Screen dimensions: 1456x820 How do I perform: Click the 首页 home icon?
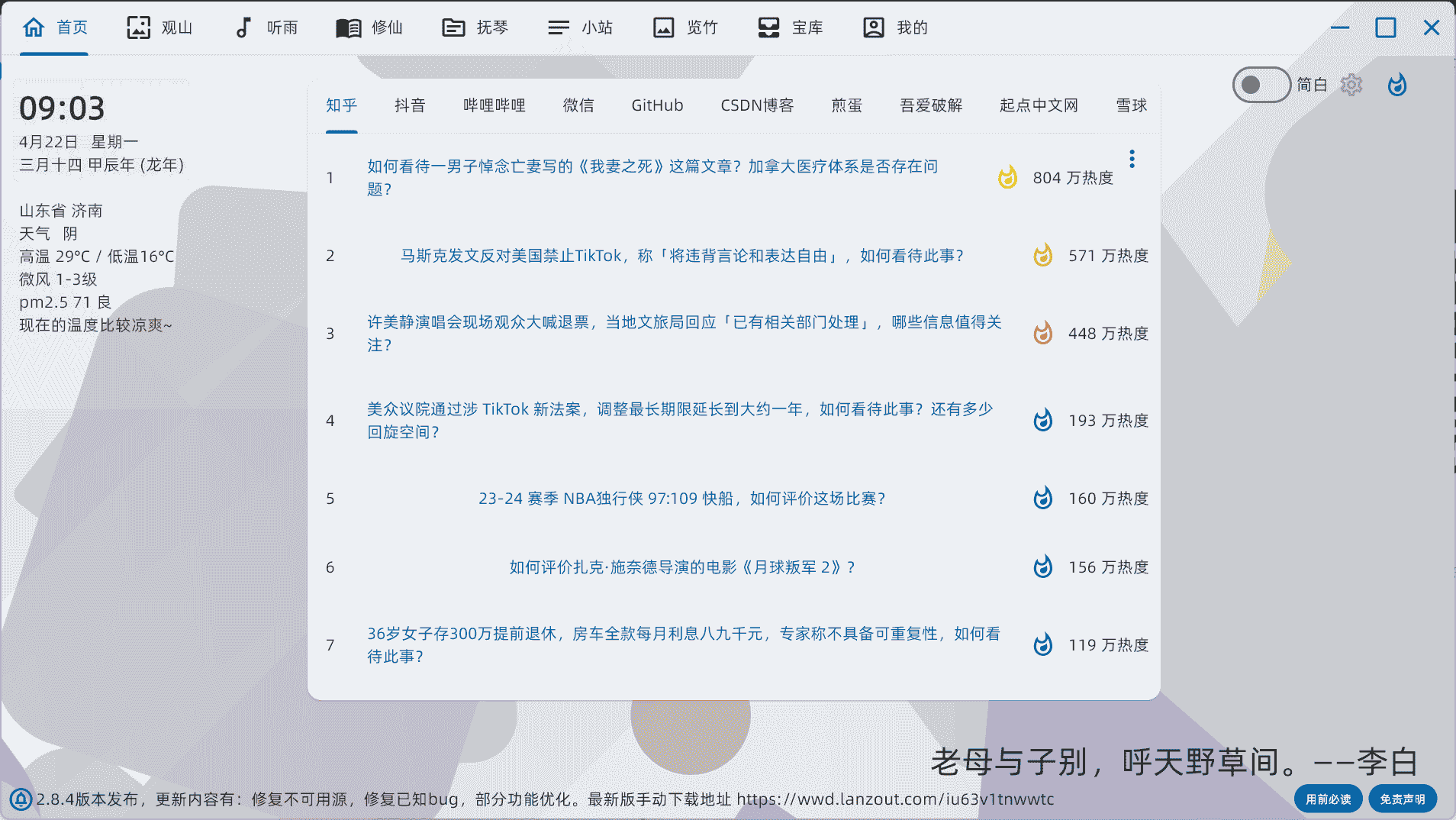point(34,27)
